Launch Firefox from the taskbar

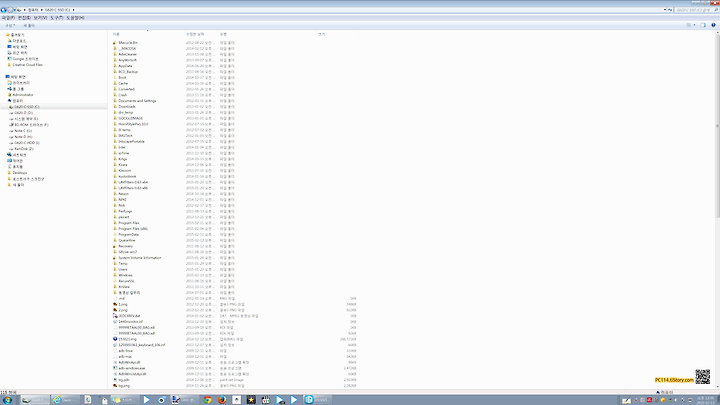(222, 400)
